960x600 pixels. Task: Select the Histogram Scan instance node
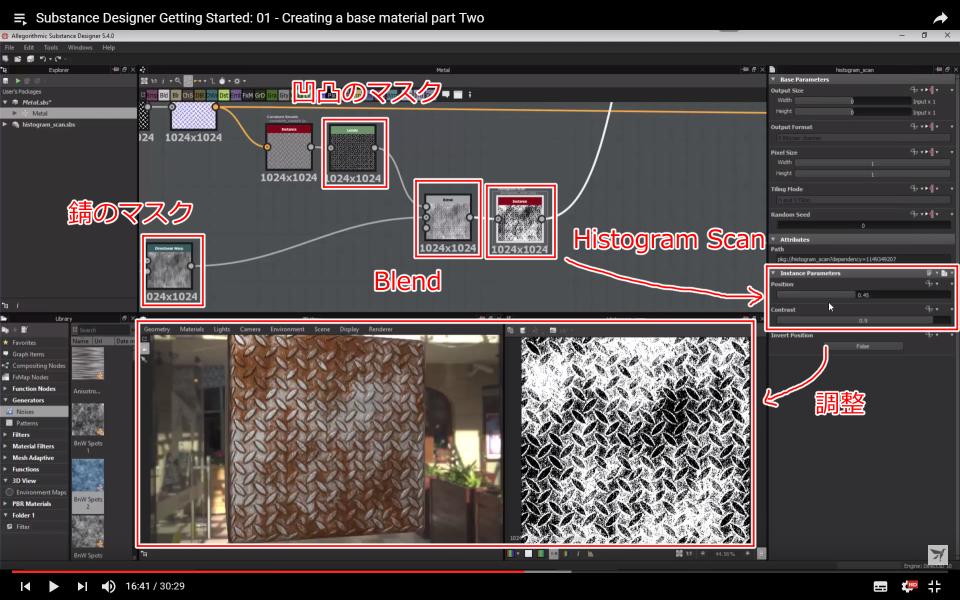[x=520, y=219]
